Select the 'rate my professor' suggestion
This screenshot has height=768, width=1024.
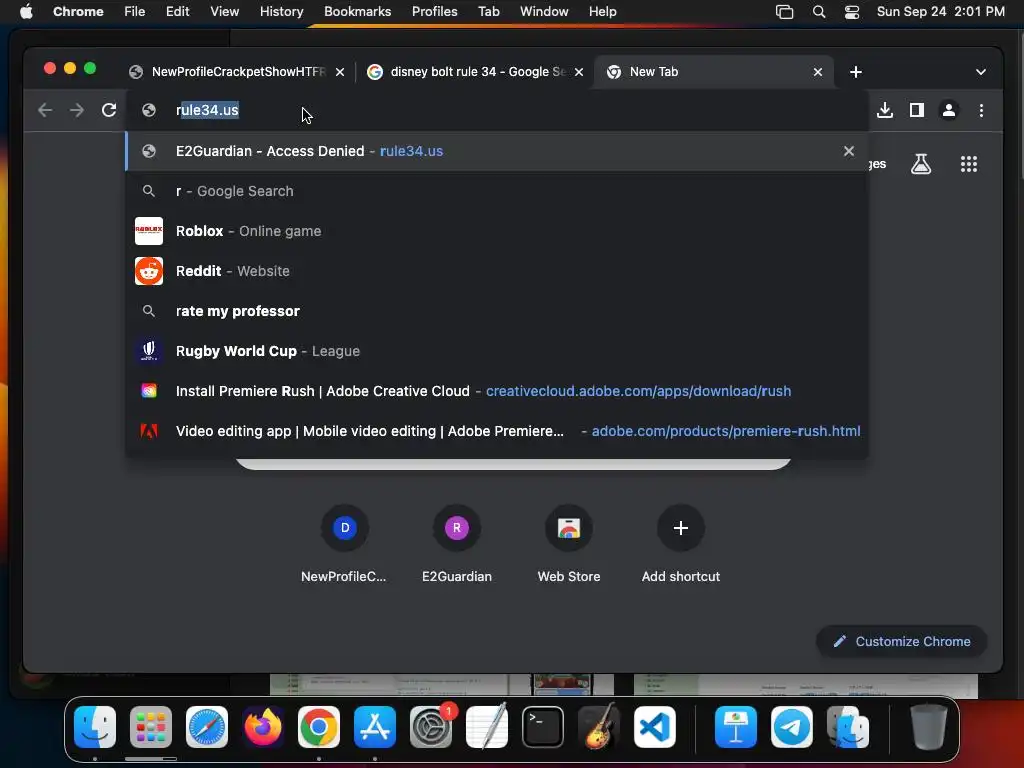tap(496, 311)
